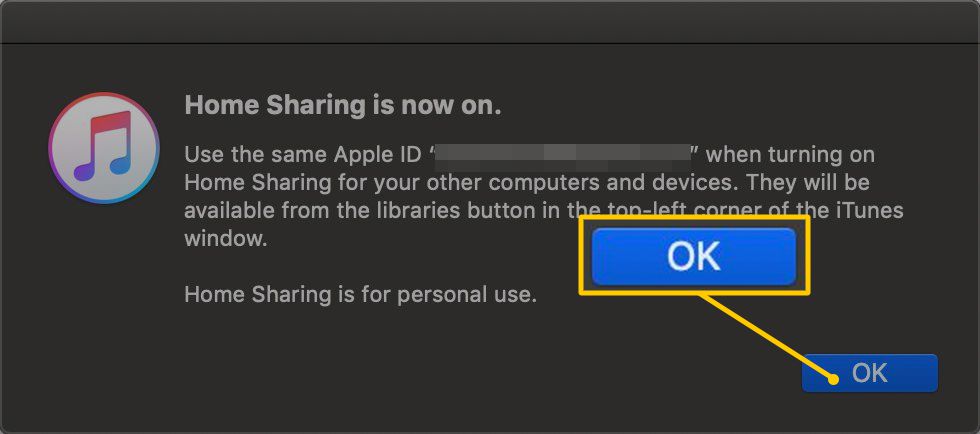Screen dimensions: 980x434
Task: Click the yellow dot on the small OK button
Action: [x=834, y=377]
